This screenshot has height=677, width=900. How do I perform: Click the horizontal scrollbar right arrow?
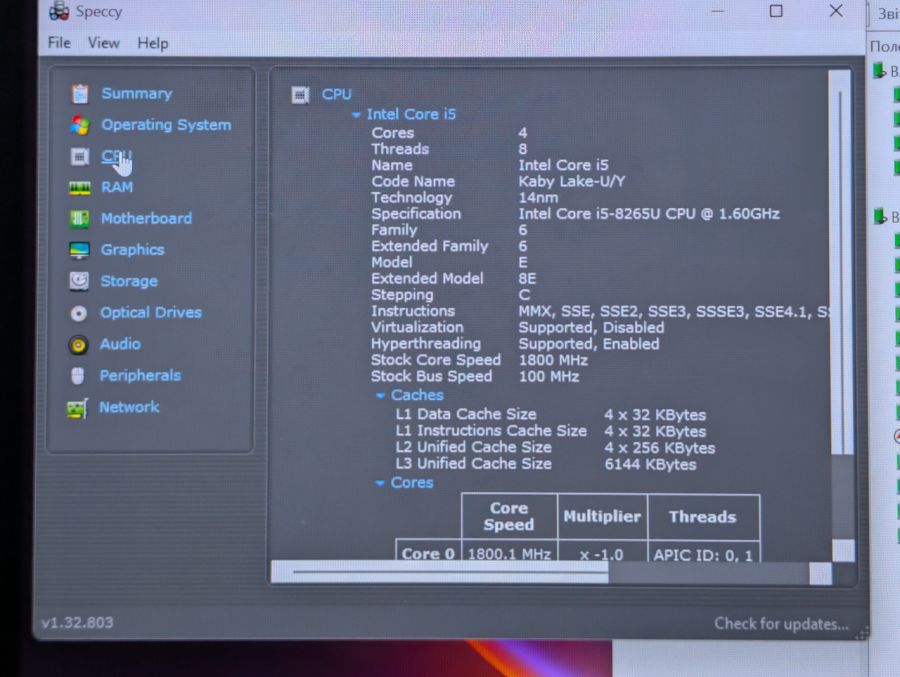[821, 573]
